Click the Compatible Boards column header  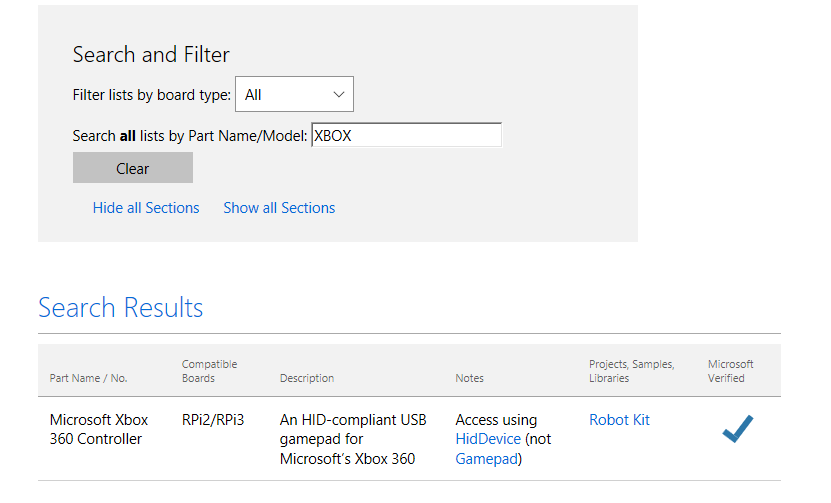tap(209, 371)
